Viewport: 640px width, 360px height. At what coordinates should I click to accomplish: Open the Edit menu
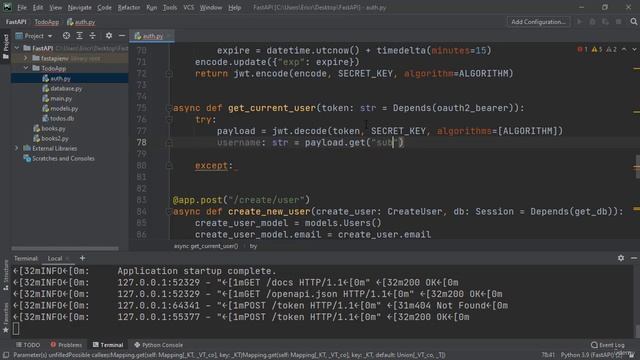tap(38, 7)
